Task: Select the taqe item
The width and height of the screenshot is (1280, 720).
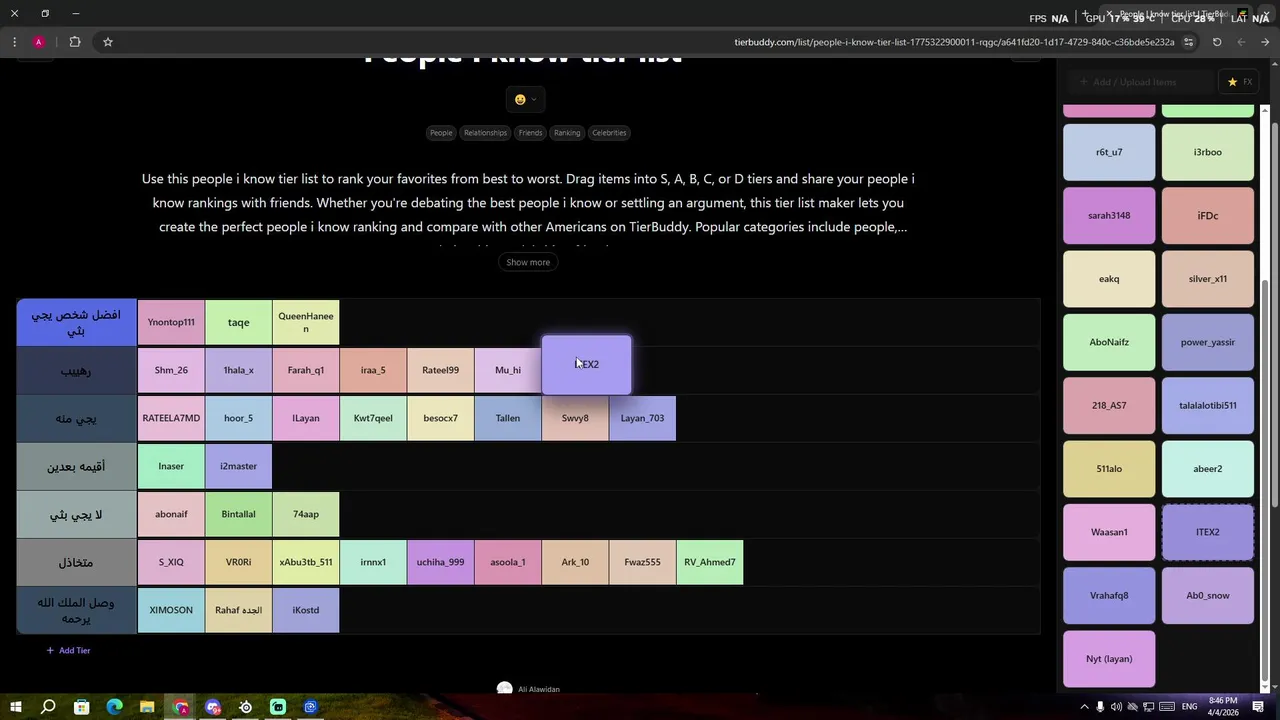Action: click(238, 322)
